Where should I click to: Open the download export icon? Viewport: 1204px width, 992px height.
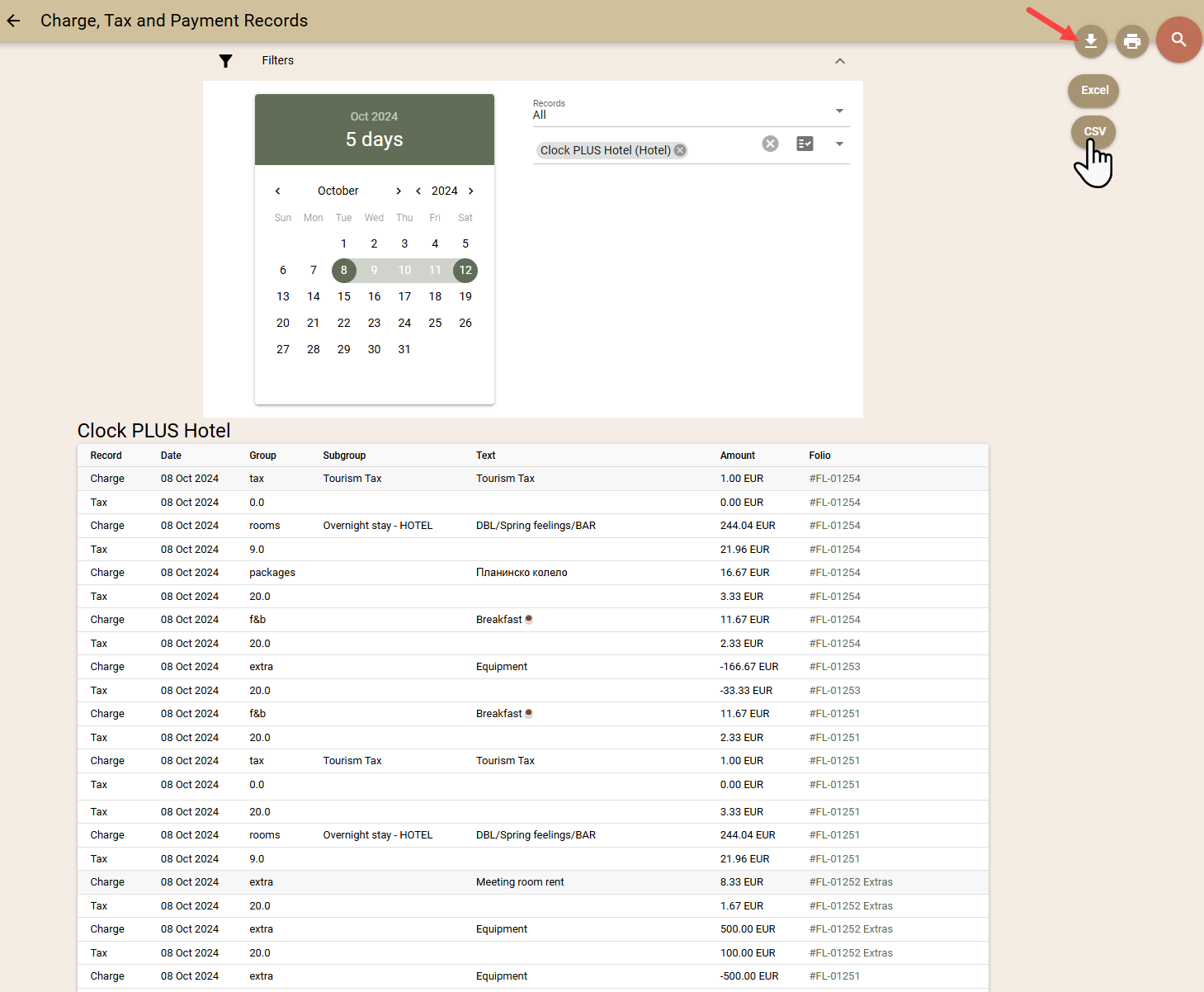(1091, 40)
